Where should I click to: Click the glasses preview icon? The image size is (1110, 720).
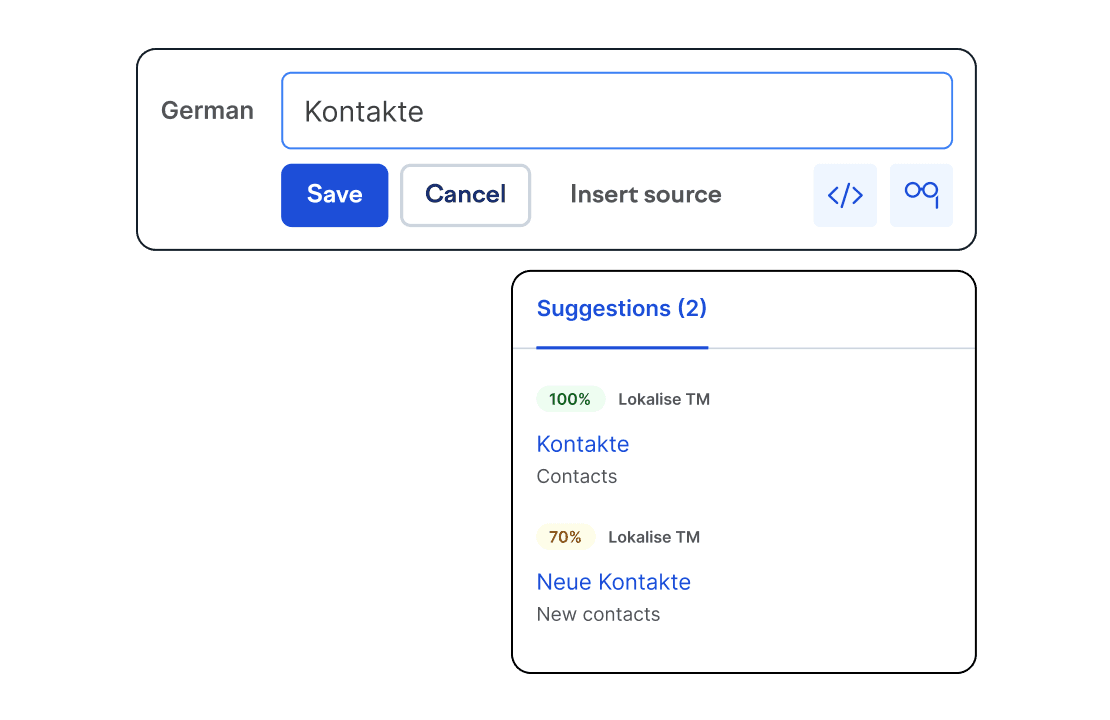click(x=921, y=195)
